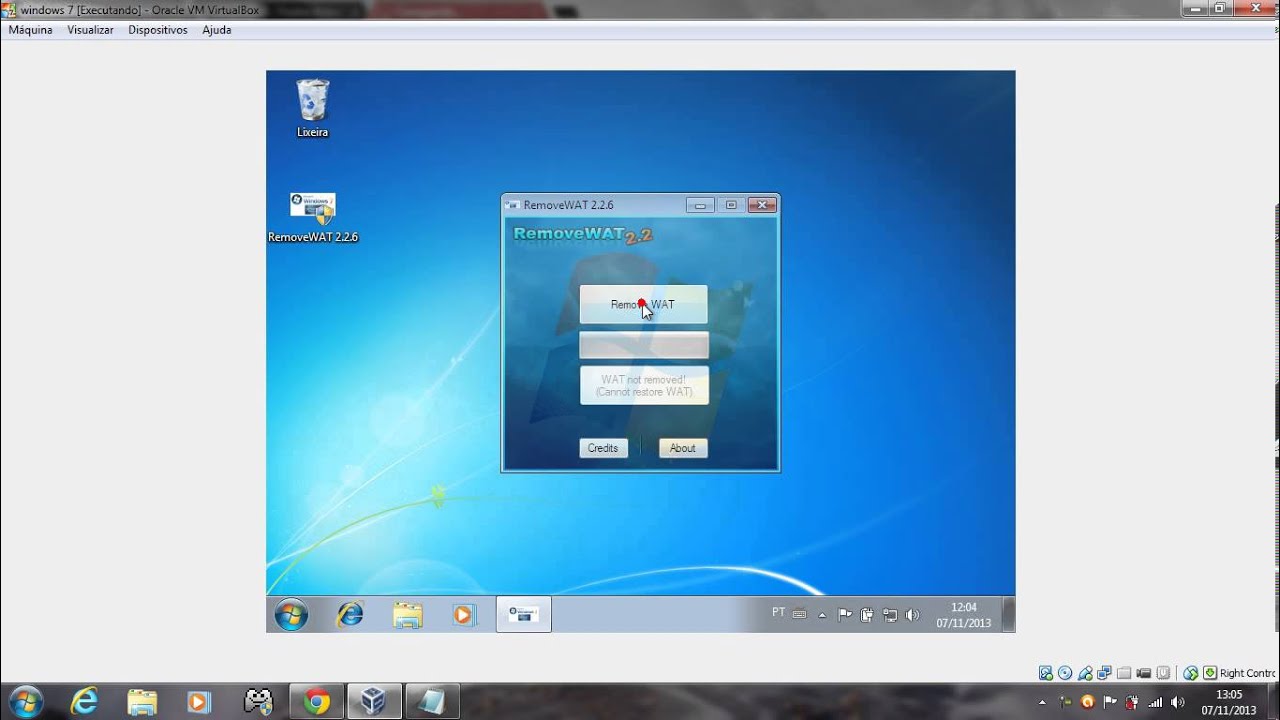Open Action Center flag in guest tray

[845, 614]
